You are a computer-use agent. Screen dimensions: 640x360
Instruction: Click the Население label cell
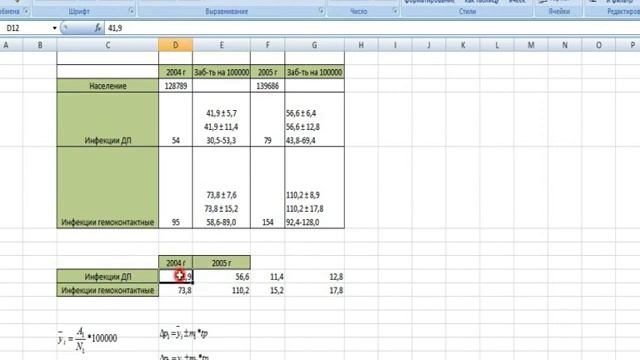(108, 86)
